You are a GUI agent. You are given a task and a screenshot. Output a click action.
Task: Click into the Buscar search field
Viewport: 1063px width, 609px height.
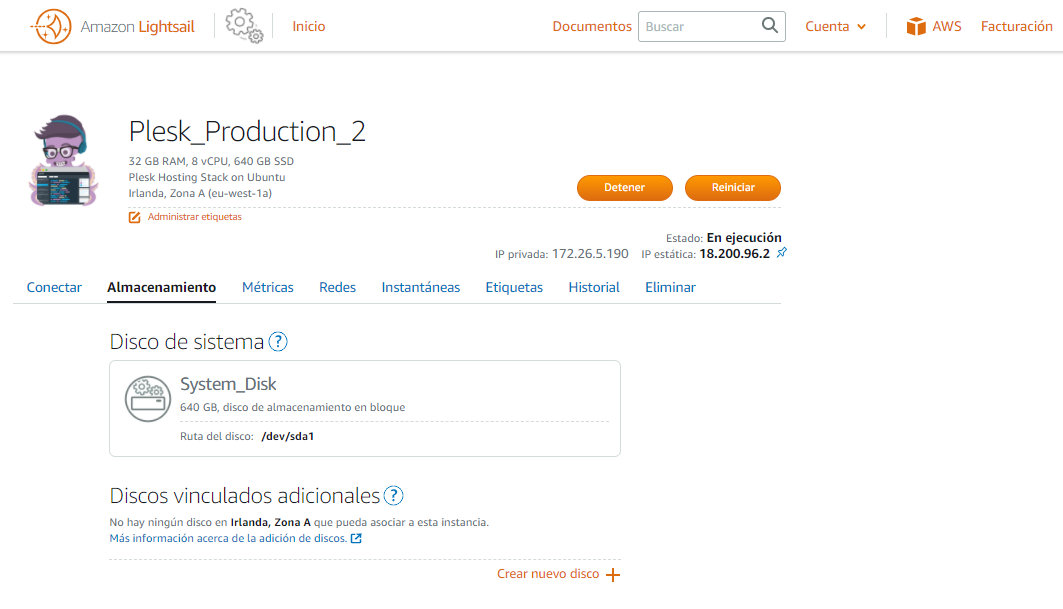(698, 27)
